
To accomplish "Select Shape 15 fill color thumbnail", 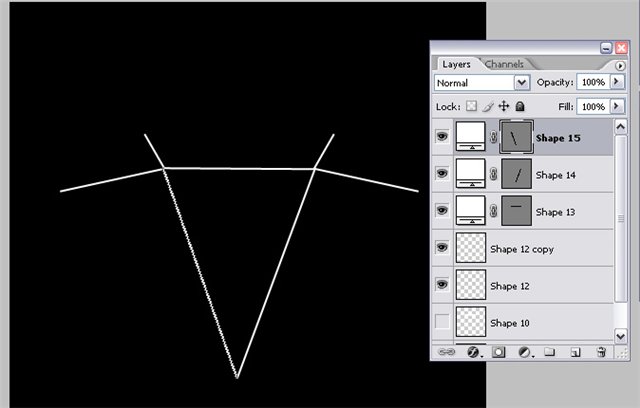I will point(471,136).
